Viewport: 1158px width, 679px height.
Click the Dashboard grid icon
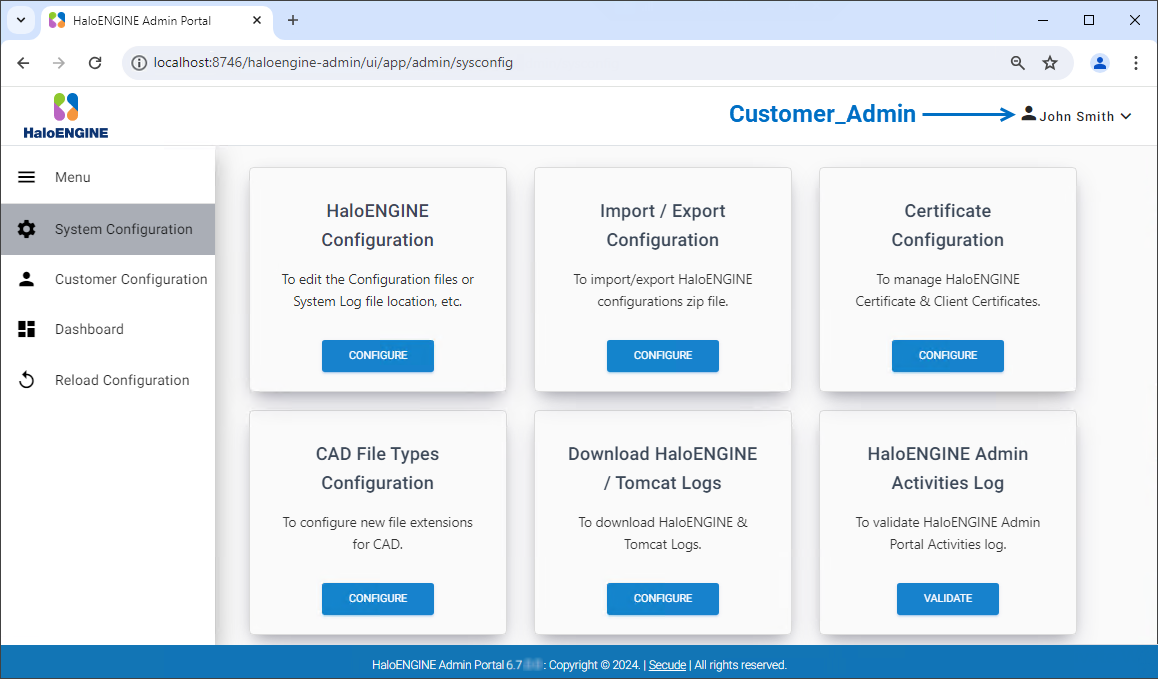(27, 329)
